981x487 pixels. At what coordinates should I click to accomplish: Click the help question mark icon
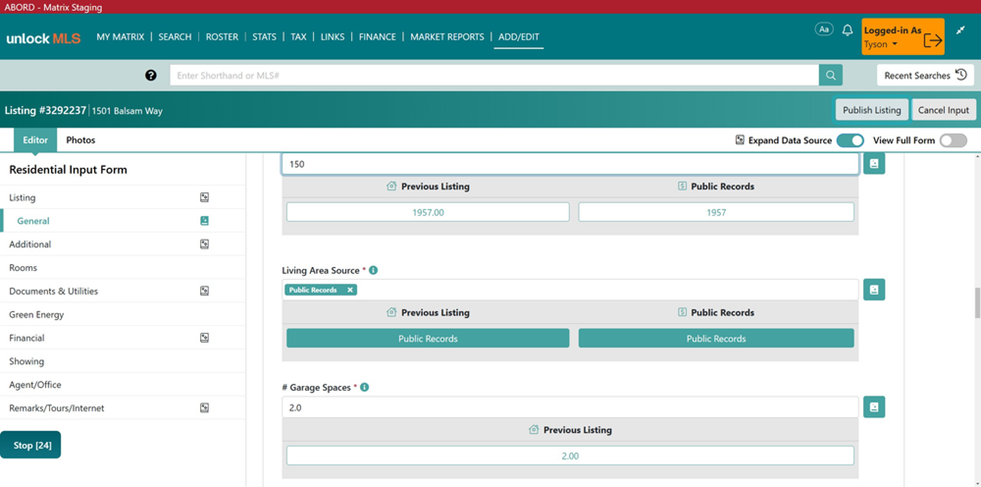coord(151,75)
